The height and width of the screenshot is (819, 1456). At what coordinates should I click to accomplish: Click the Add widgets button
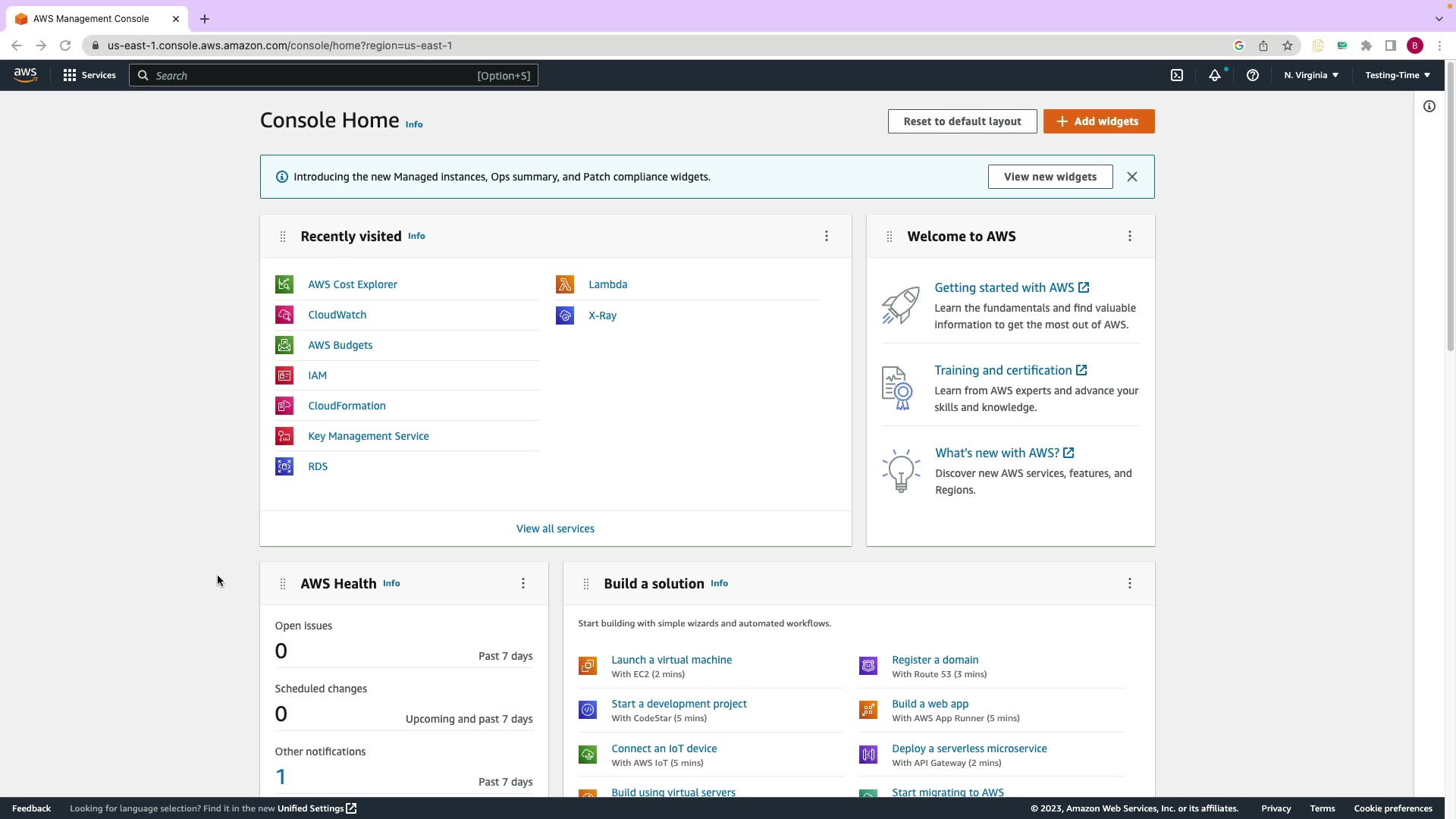pos(1099,121)
